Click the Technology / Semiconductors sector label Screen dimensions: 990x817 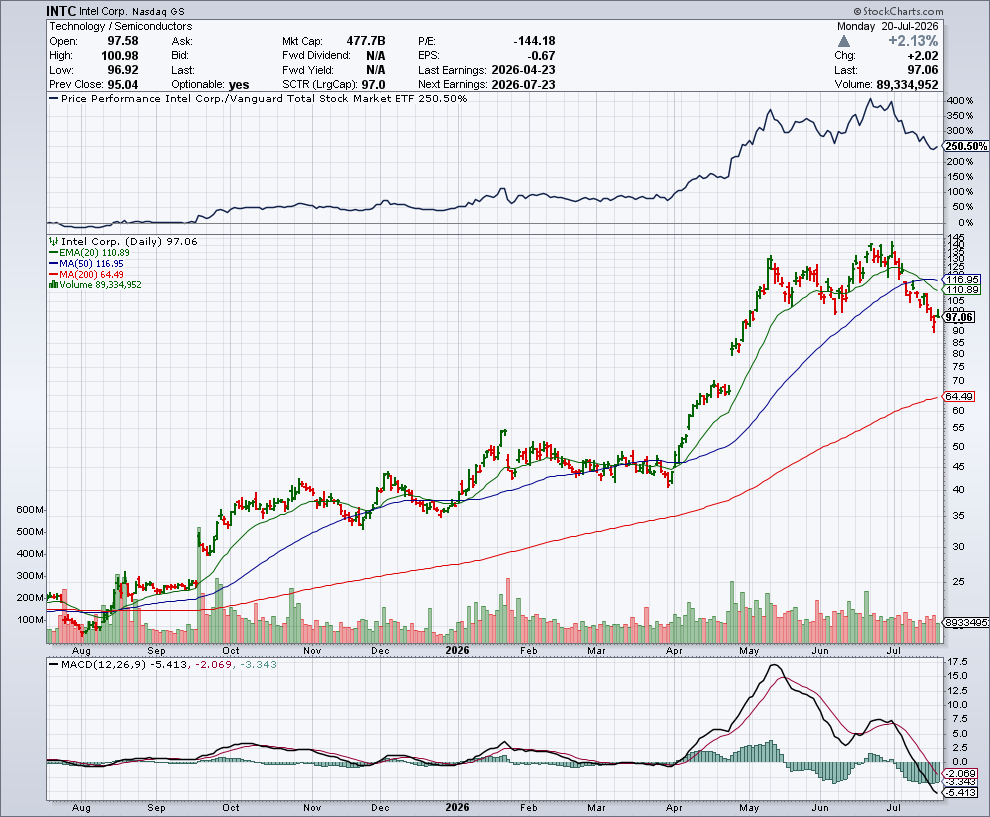coord(121,27)
